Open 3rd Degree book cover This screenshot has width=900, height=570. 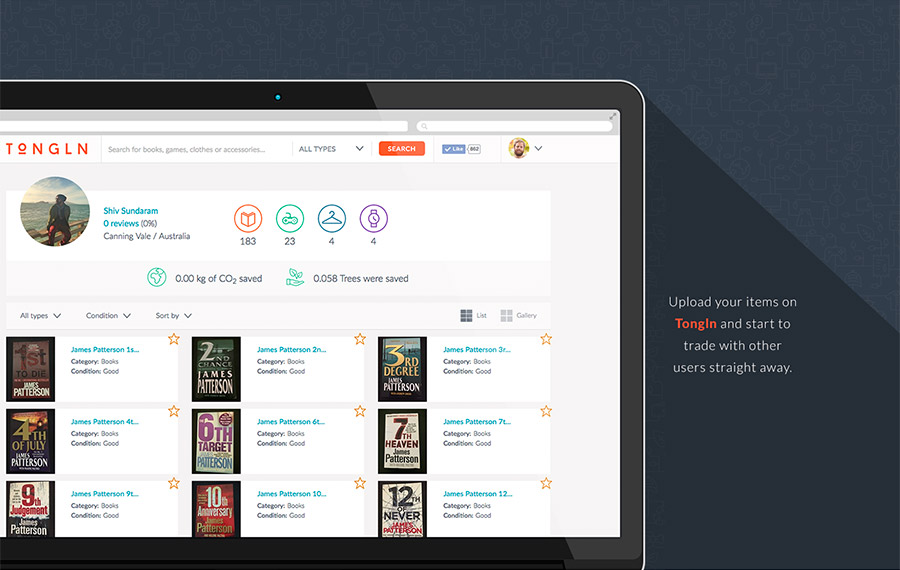(402, 369)
